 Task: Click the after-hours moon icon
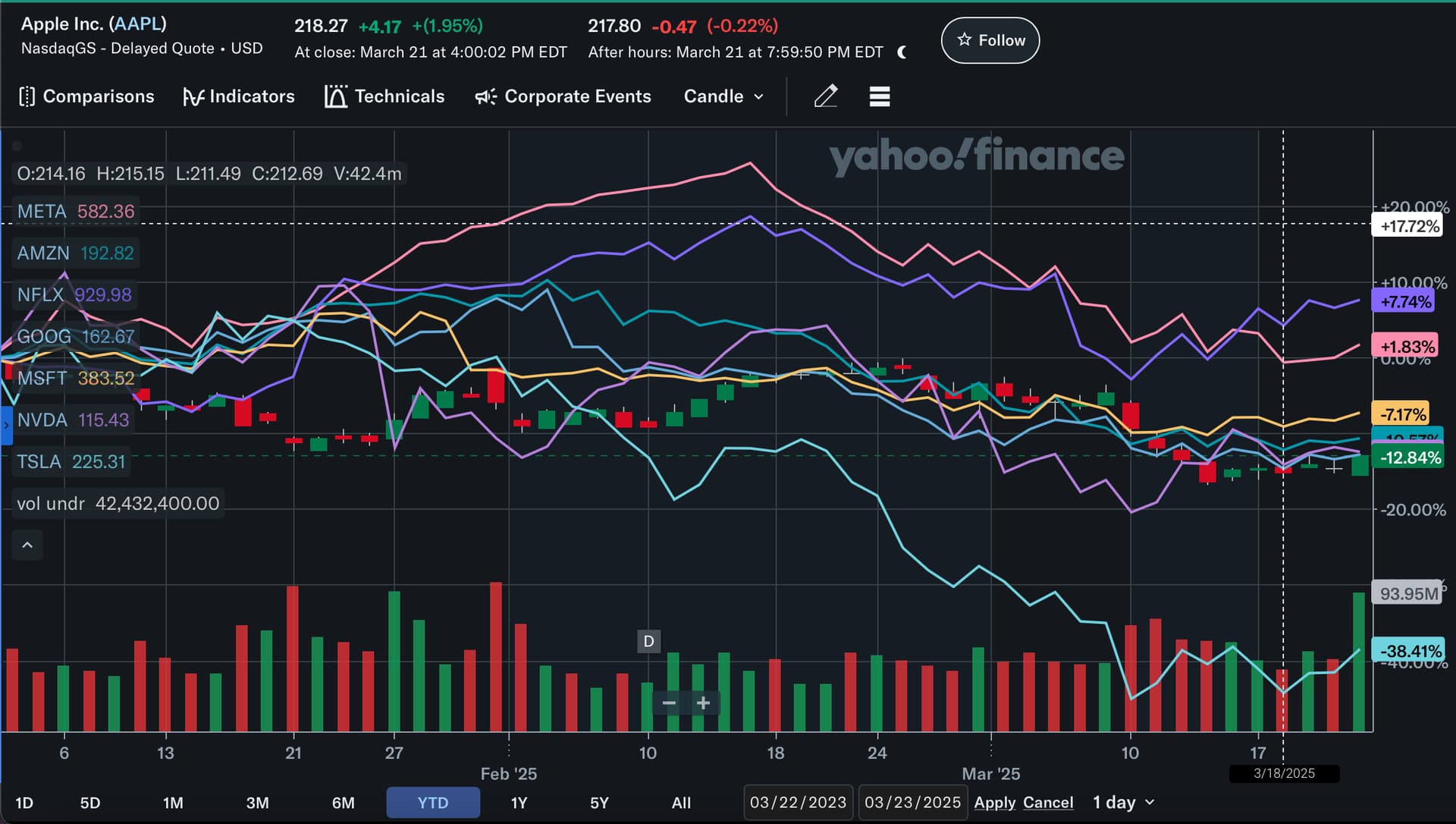point(902,52)
